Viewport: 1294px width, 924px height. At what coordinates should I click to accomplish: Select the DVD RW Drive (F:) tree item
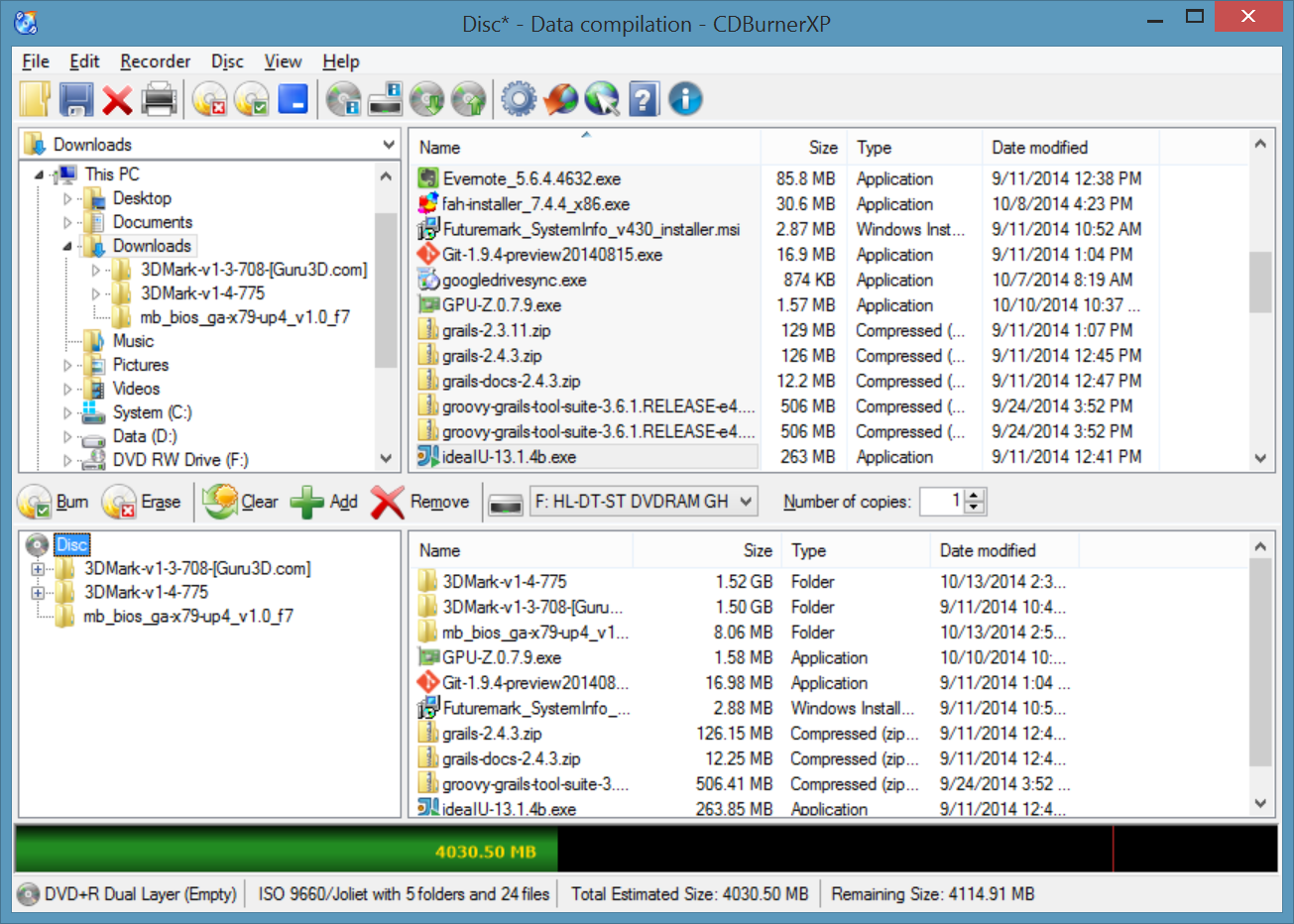(180, 460)
